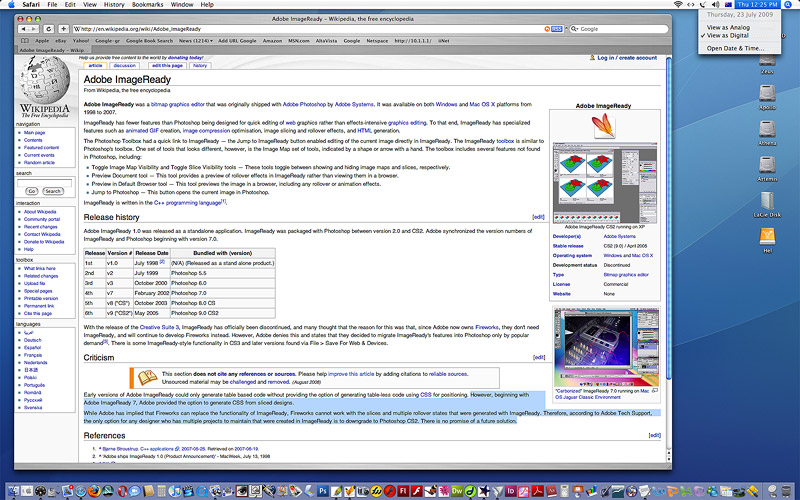
Task: Open the Window menu
Action: tap(182, 5)
